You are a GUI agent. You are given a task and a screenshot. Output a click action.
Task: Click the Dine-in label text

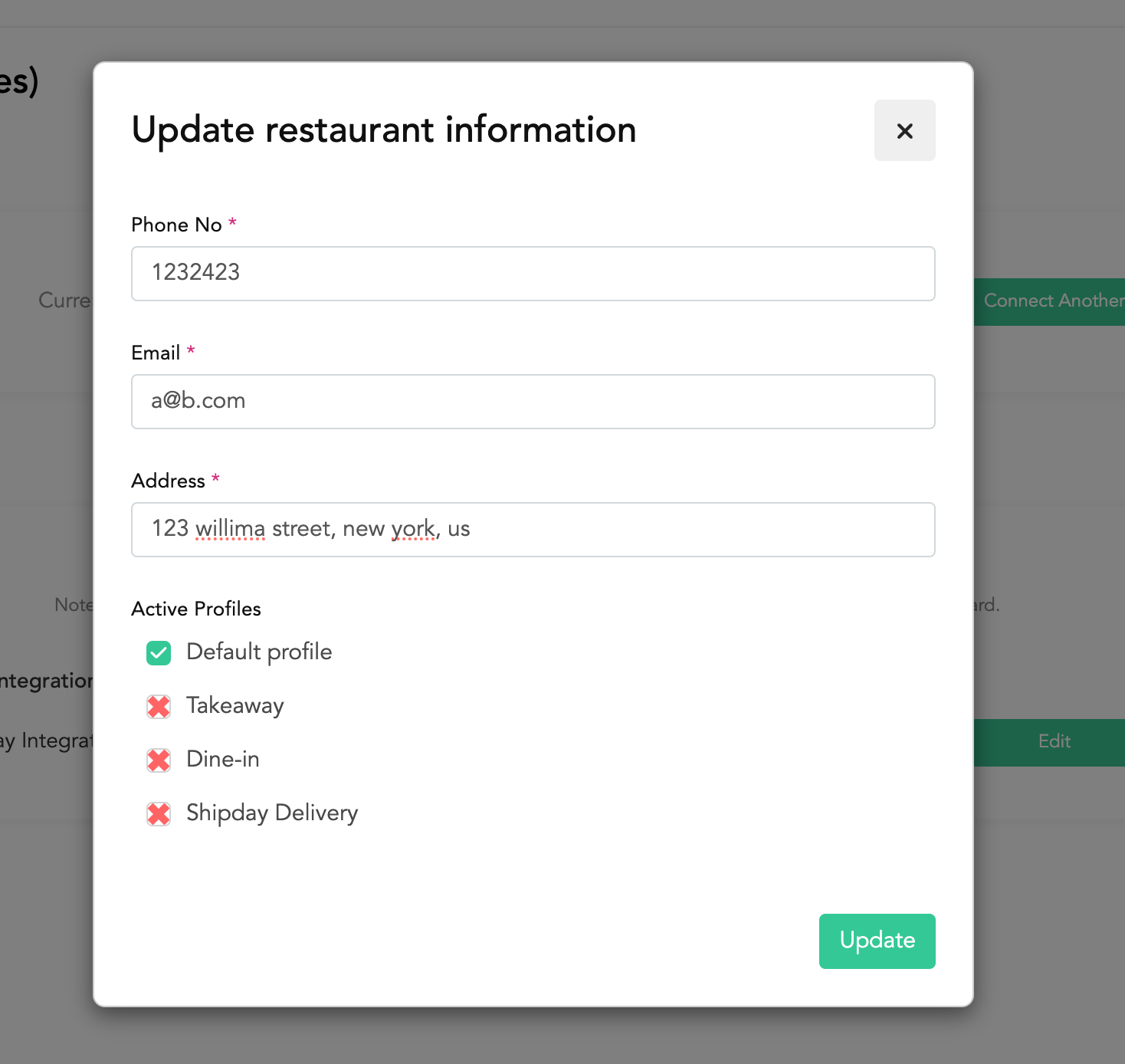pos(223,760)
